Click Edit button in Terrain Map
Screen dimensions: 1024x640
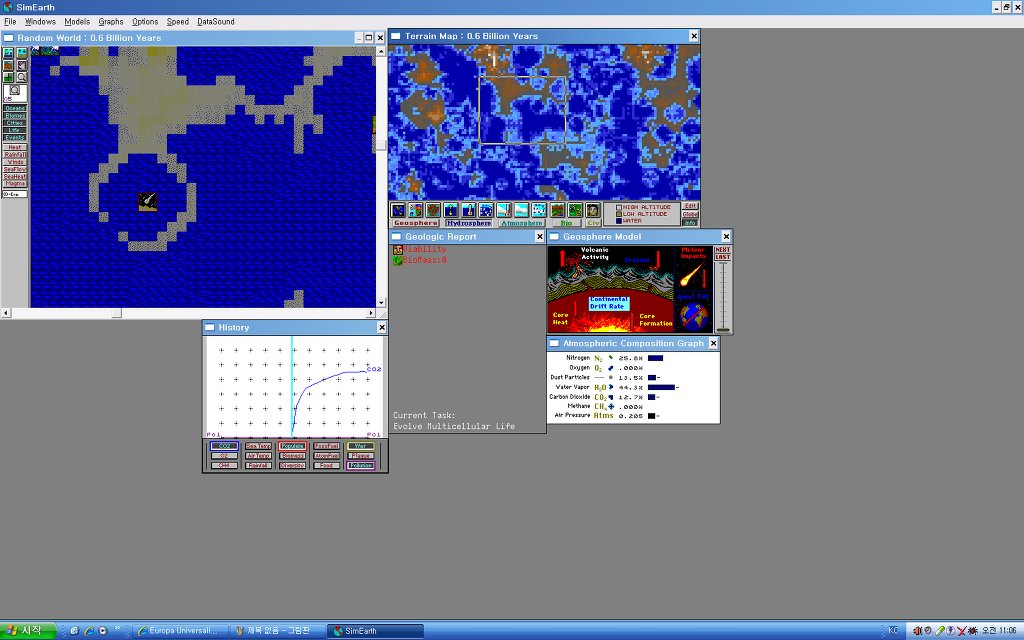click(x=690, y=206)
